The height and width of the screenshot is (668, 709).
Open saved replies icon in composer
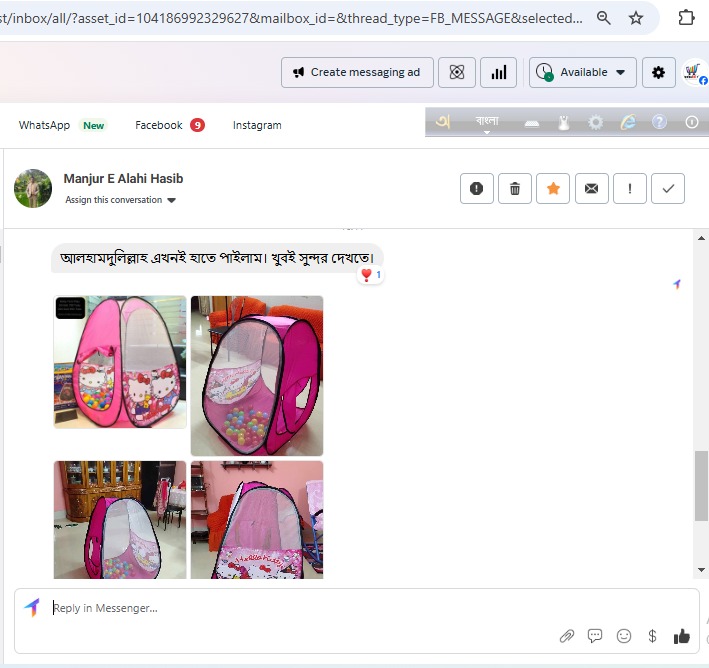click(595, 636)
